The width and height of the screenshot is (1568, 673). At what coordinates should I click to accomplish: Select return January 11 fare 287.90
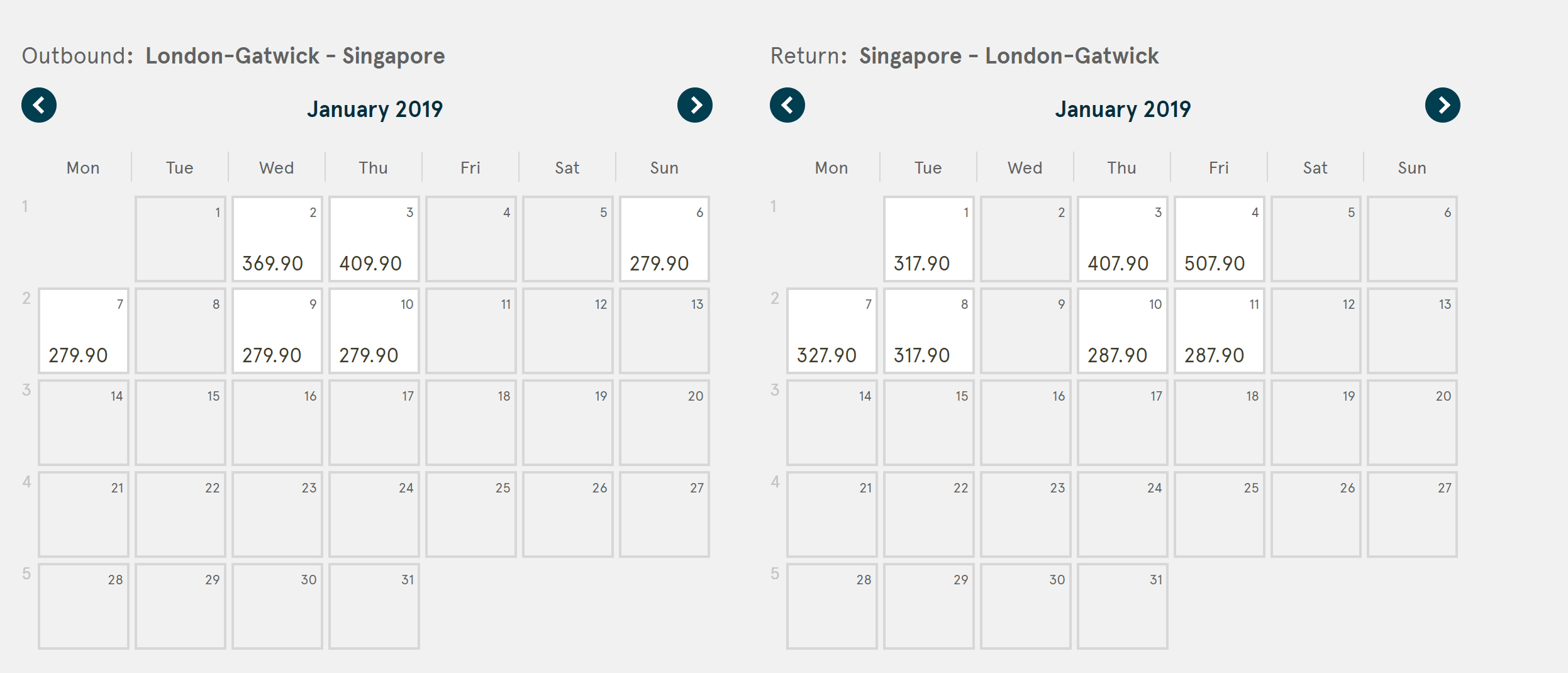point(1219,331)
